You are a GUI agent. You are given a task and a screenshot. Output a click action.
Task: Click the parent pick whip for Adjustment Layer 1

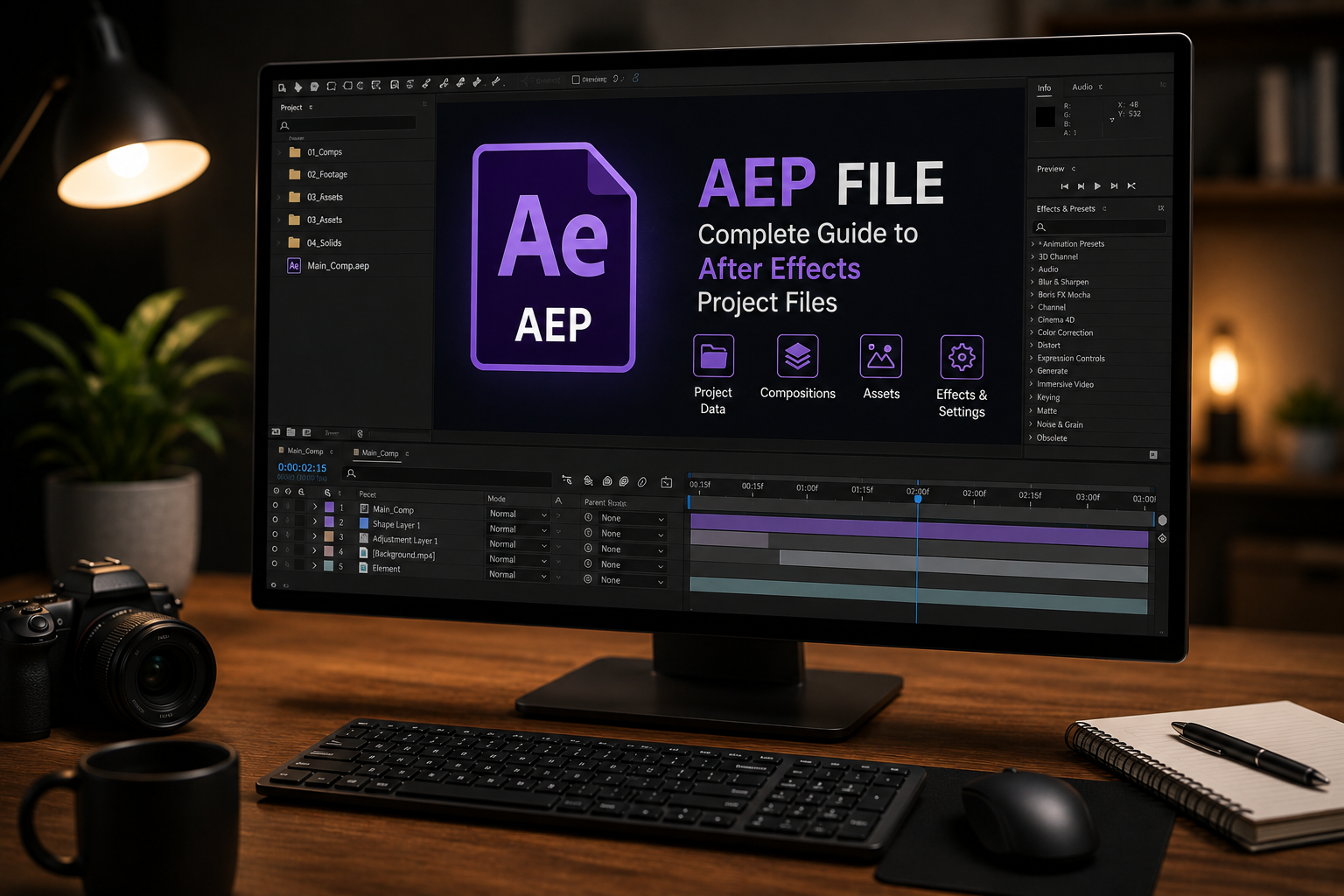589,549
